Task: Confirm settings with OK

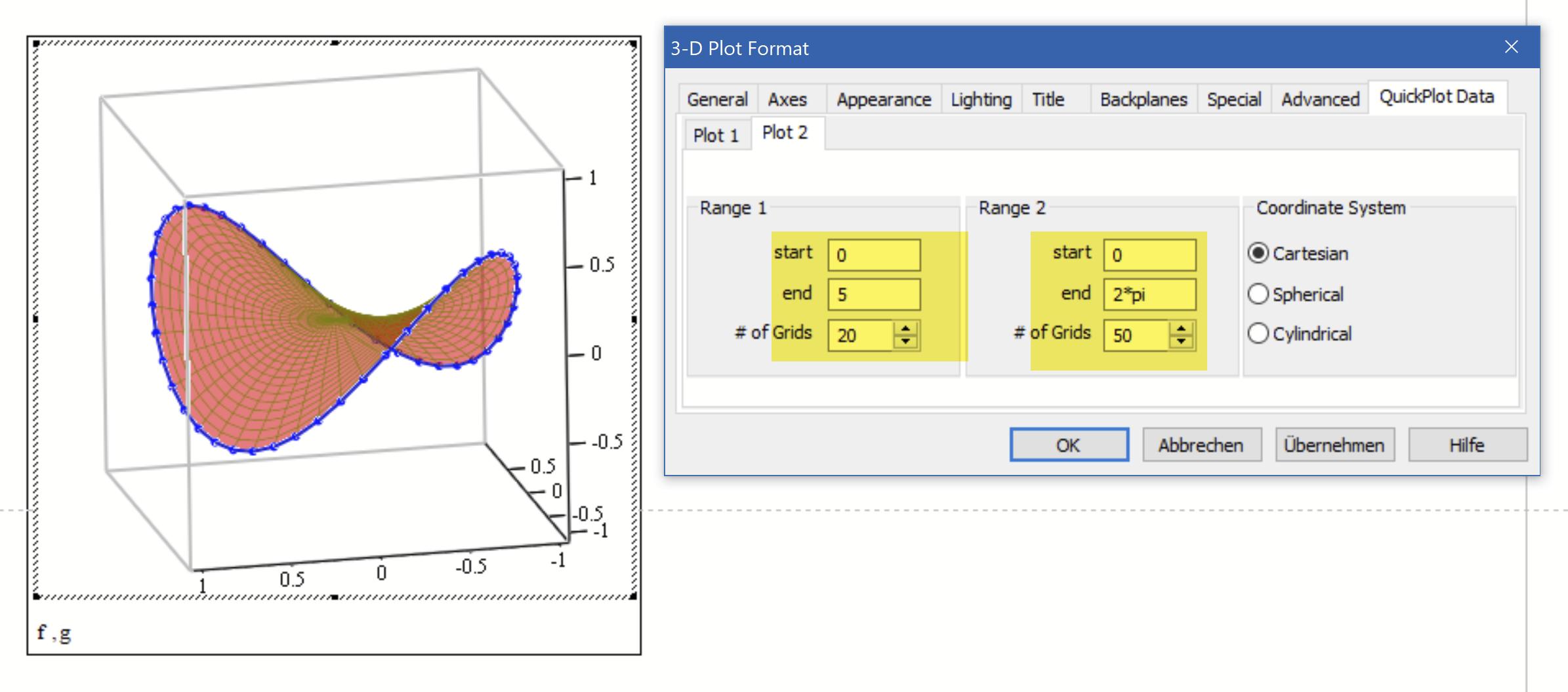Action: click(x=1068, y=444)
